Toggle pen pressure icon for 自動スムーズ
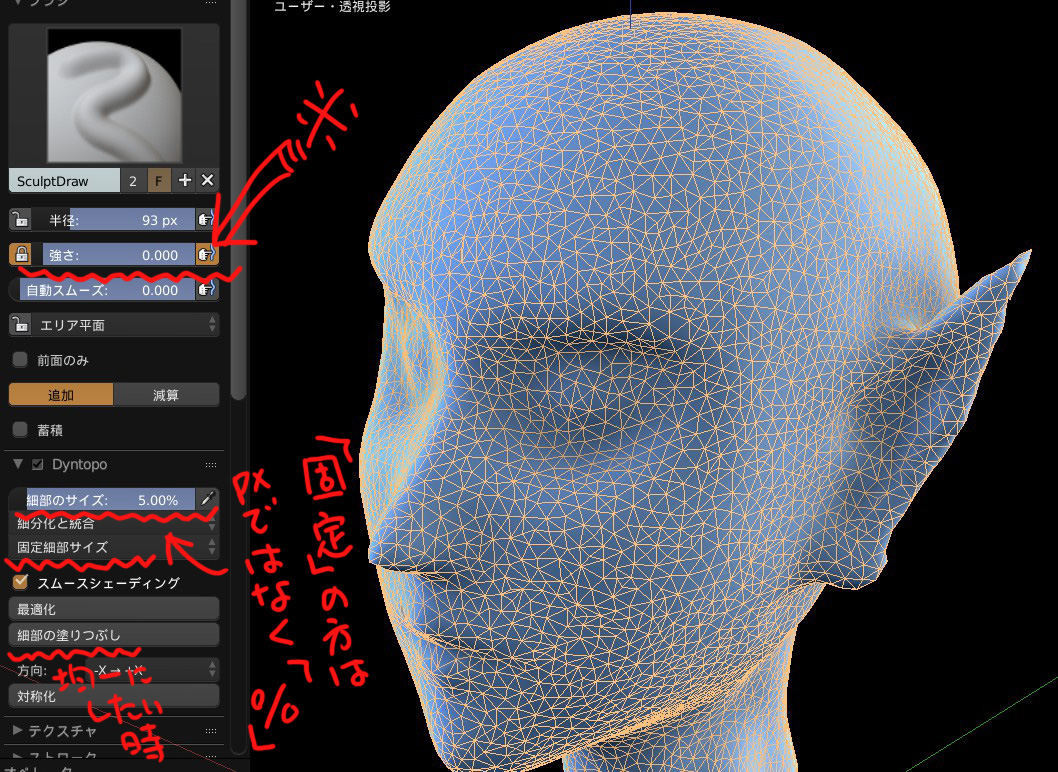The height and width of the screenshot is (772, 1058). point(206,290)
